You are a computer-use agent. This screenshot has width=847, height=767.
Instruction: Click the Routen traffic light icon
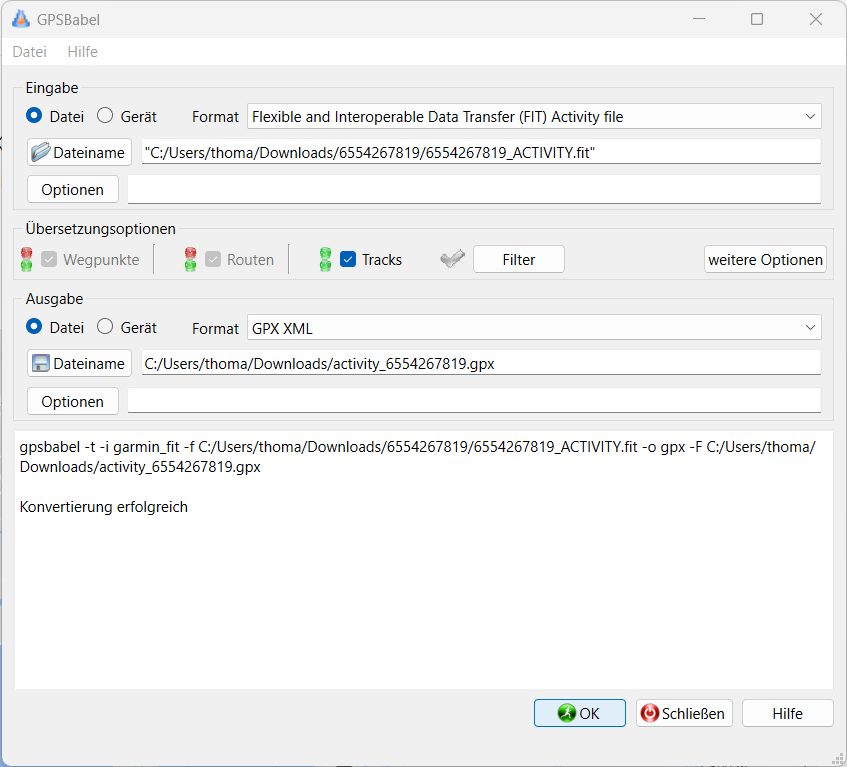click(190, 260)
